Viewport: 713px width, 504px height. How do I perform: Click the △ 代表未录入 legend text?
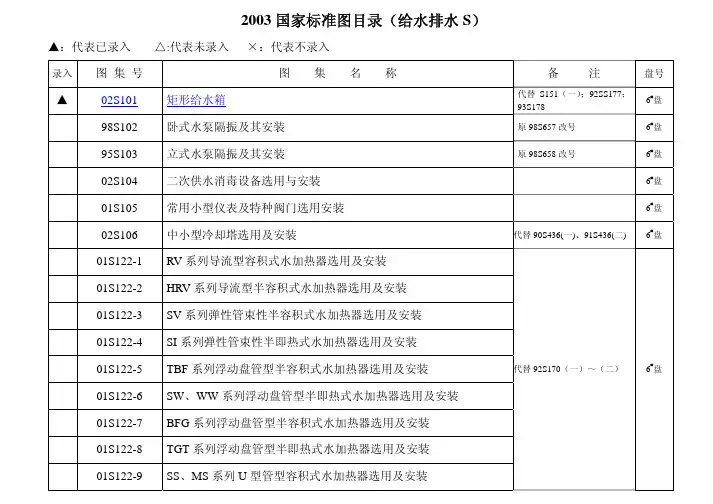pos(192,47)
